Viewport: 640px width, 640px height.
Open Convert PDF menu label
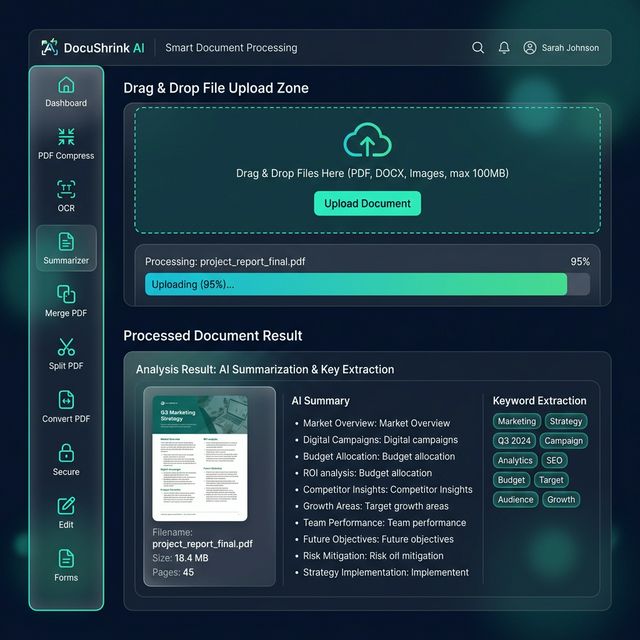(x=66, y=419)
